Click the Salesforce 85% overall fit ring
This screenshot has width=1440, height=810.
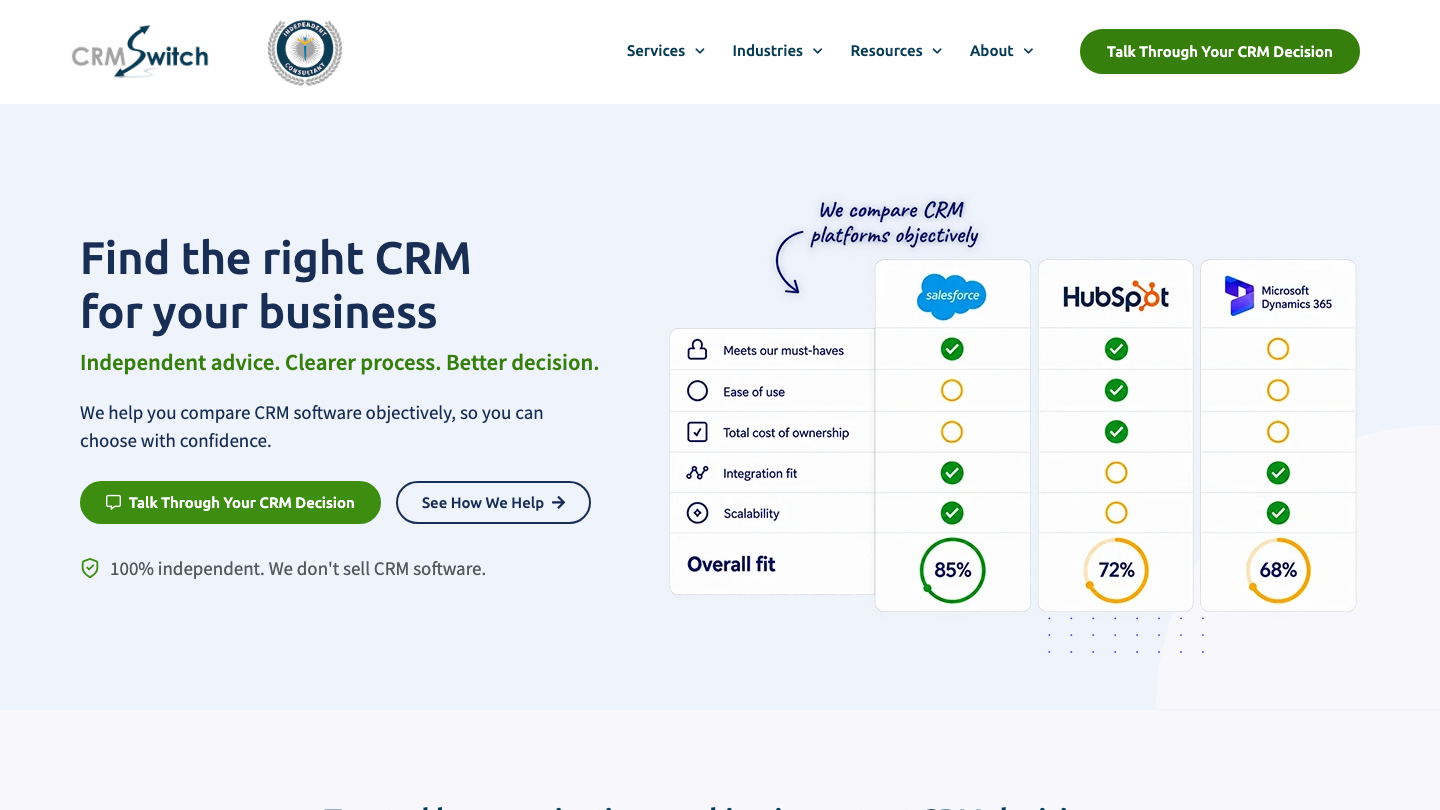click(x=952, y=570)
